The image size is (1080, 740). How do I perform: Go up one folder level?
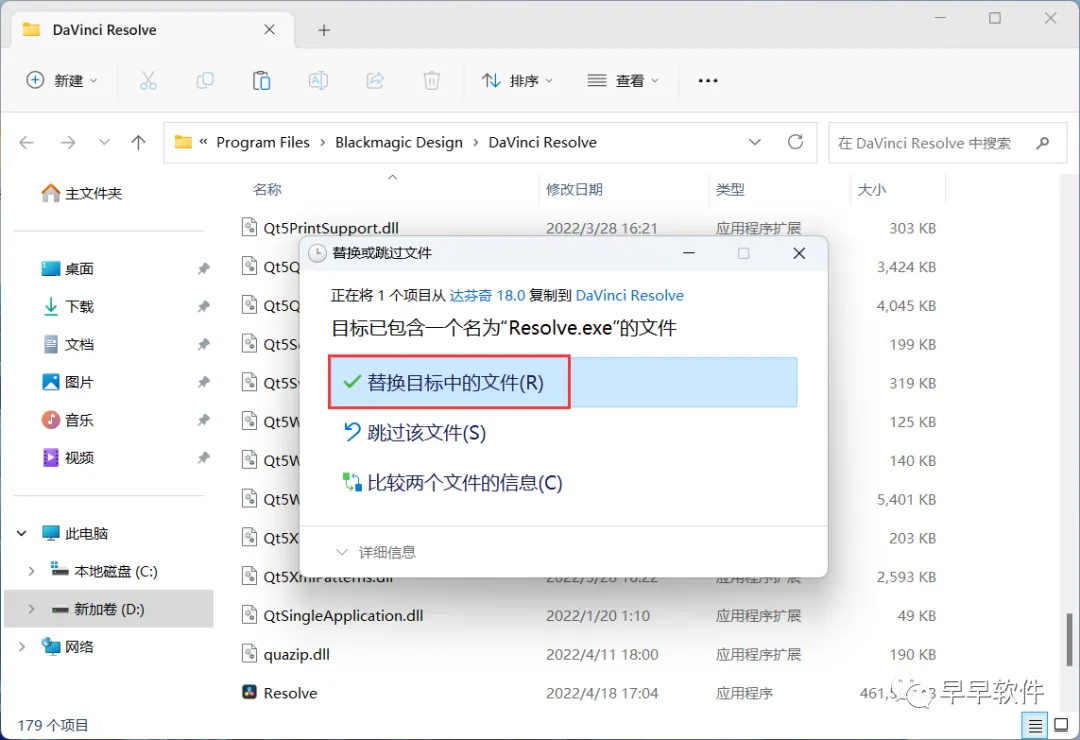[x=138, y=143]
